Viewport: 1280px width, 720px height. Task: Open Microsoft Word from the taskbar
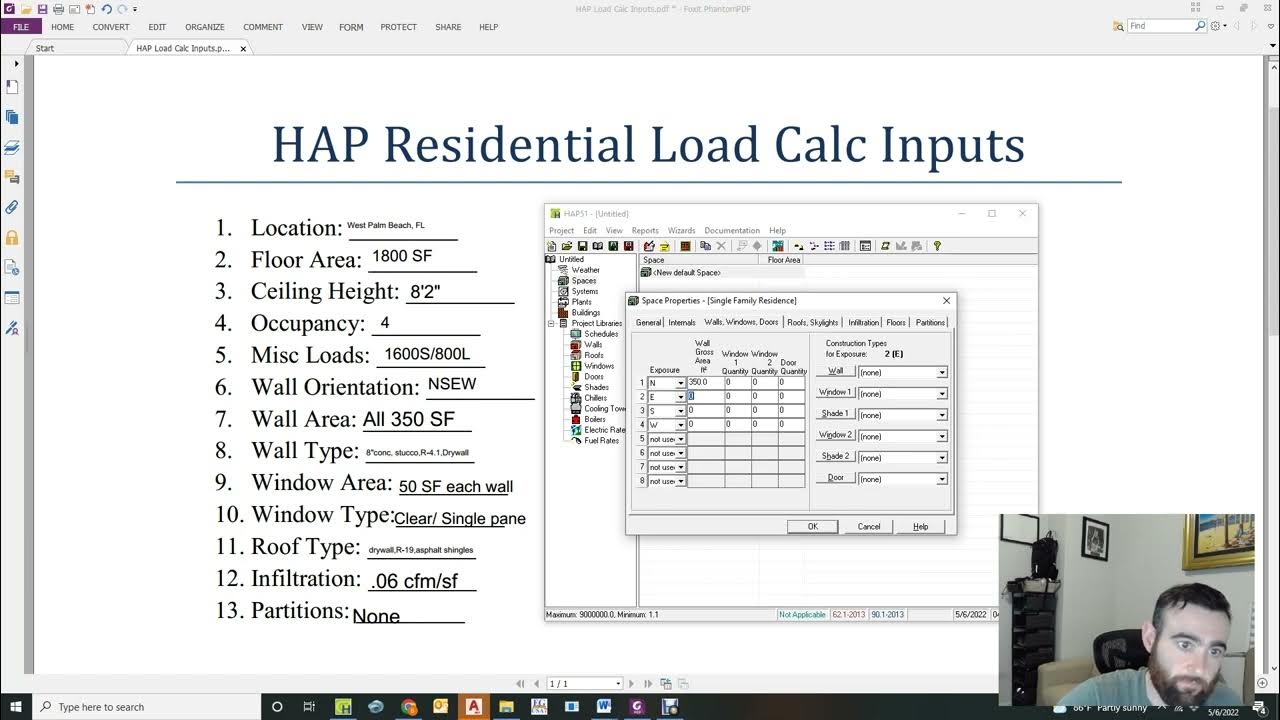[x=604, y=707]
